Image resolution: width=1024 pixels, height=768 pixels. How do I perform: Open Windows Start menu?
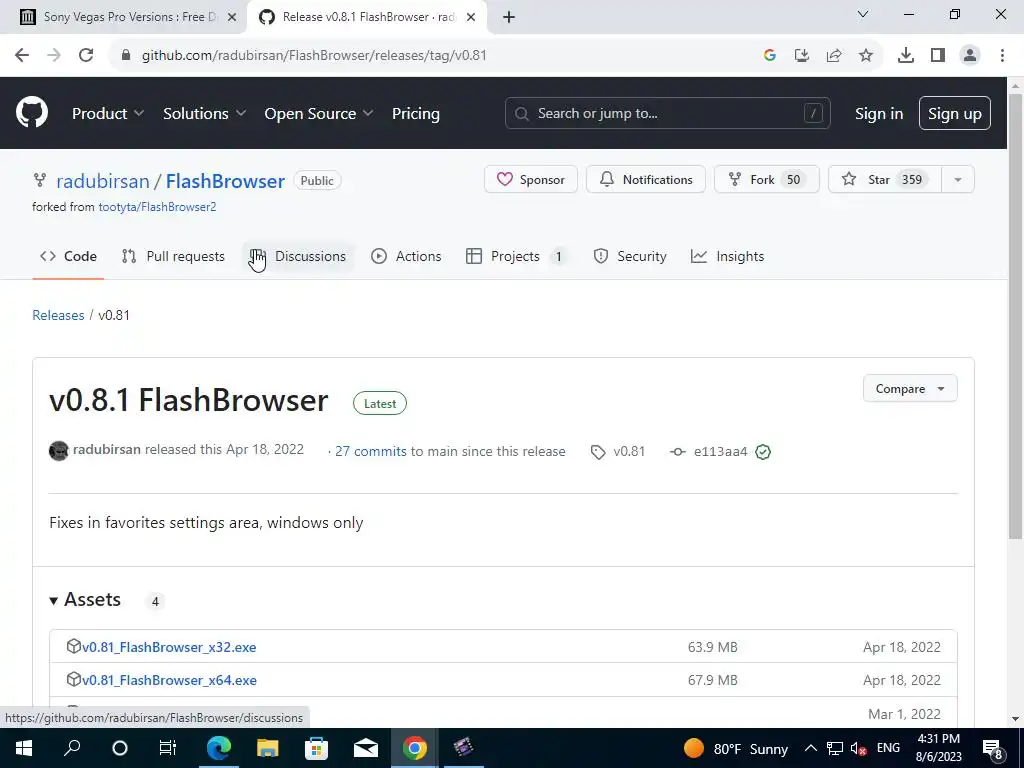tap(24, 748)
